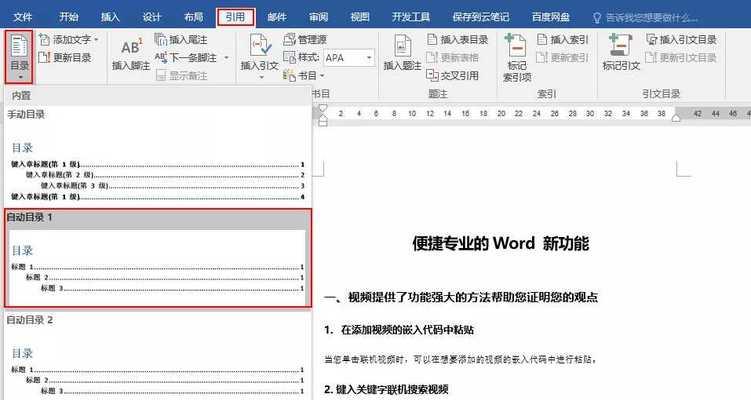The image size is (751, 400).
Task: Switch to the 邮件 mailings tab
Action: click(277, 17)
